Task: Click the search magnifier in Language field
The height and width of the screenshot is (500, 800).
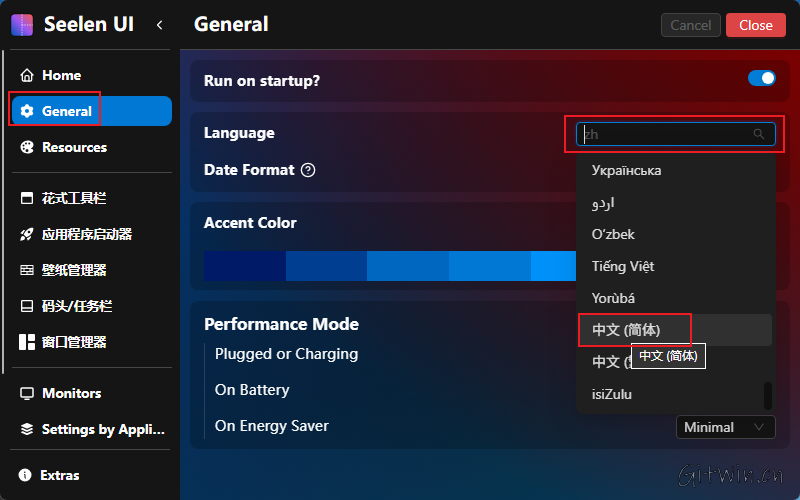Action: point(759,134)
